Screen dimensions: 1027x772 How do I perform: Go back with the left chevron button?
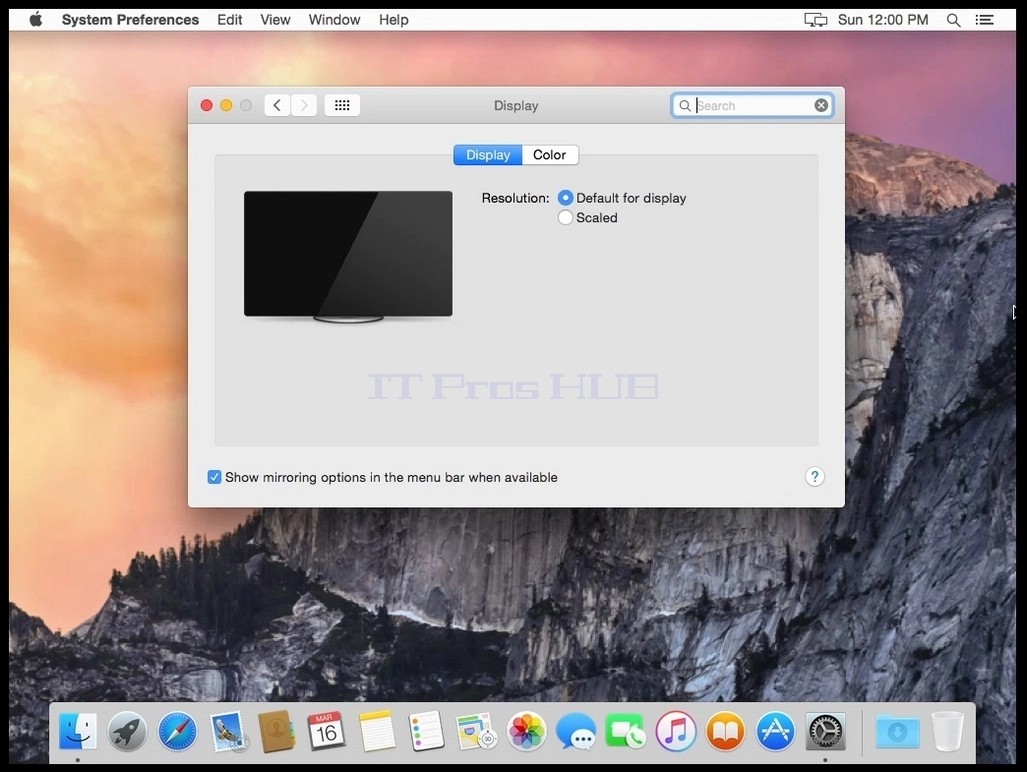(x=277, y=105)
